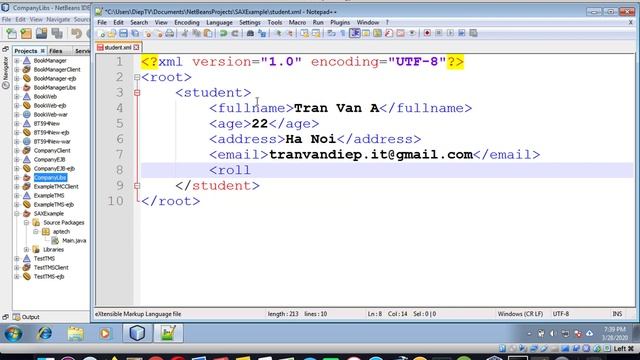Expand the CompanyLibs project node
This screenshot has width=640, height=360.
tap(17, 178)
